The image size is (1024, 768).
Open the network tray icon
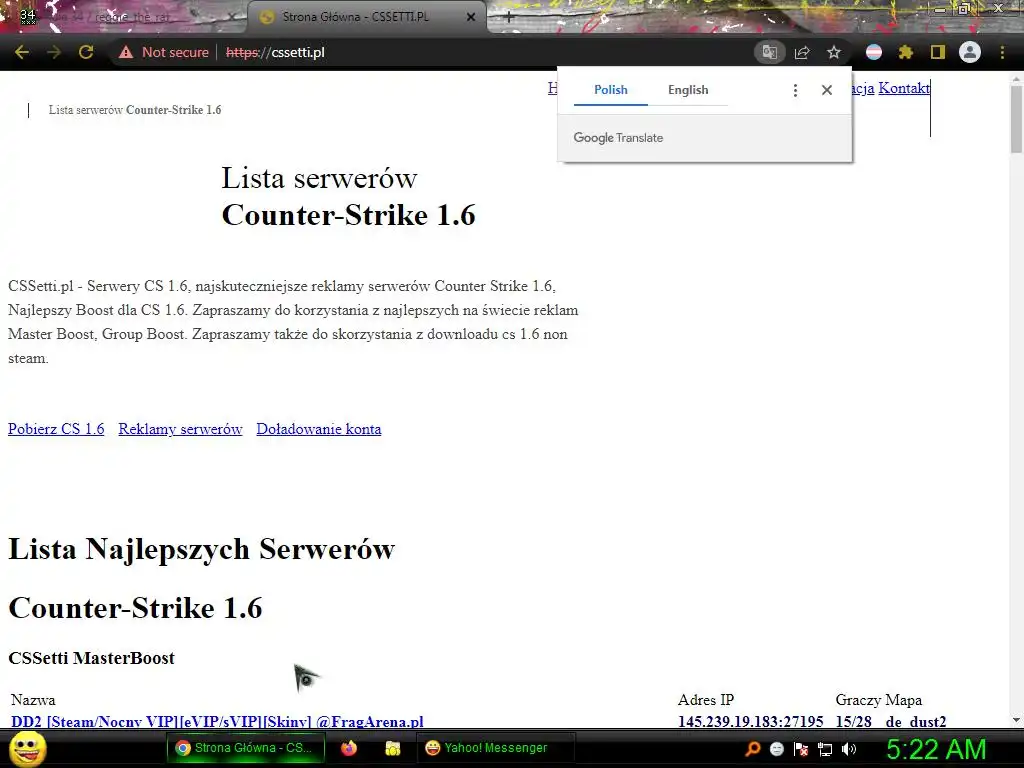[825, 749]
